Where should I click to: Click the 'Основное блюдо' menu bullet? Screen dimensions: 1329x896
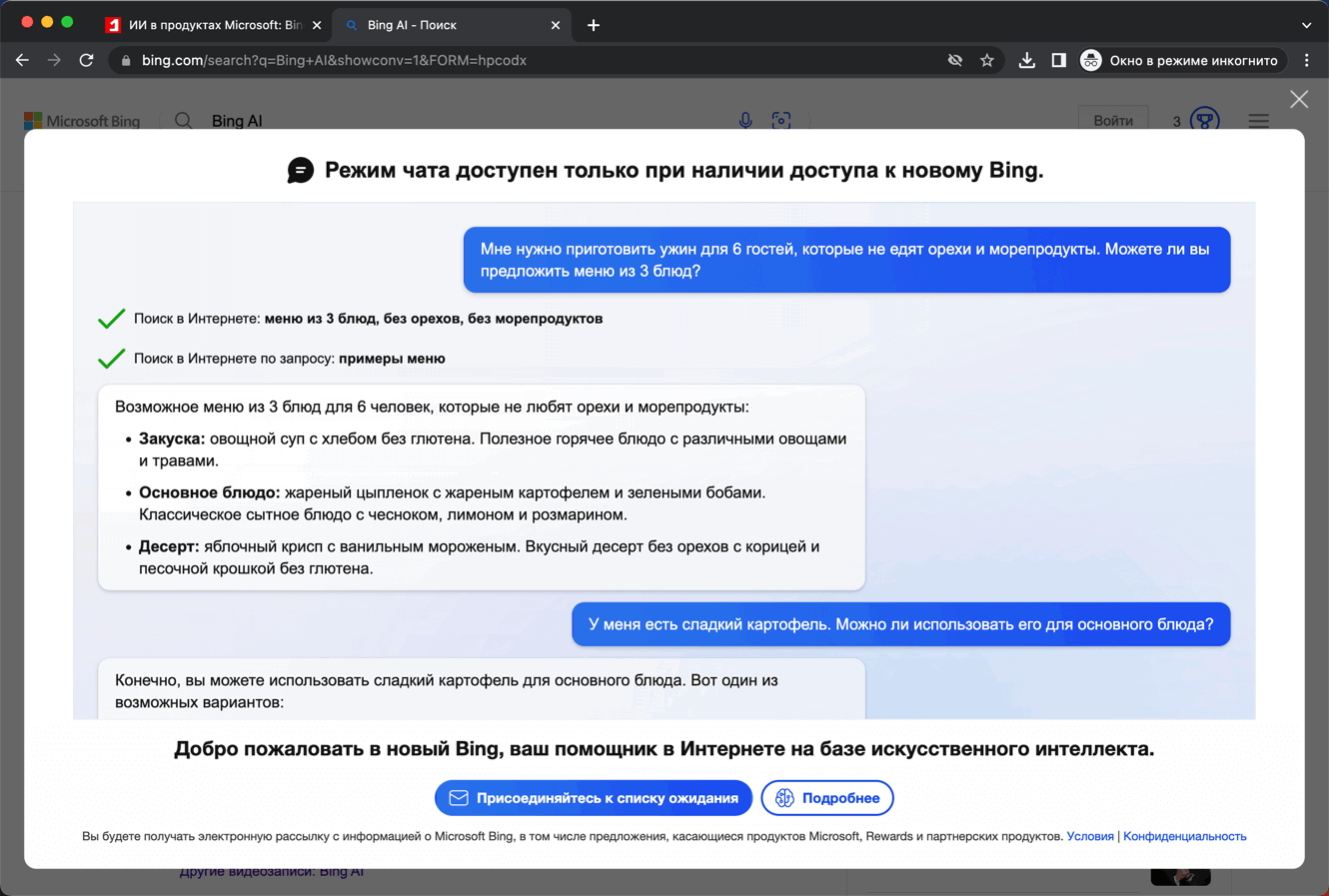[453, 503]
